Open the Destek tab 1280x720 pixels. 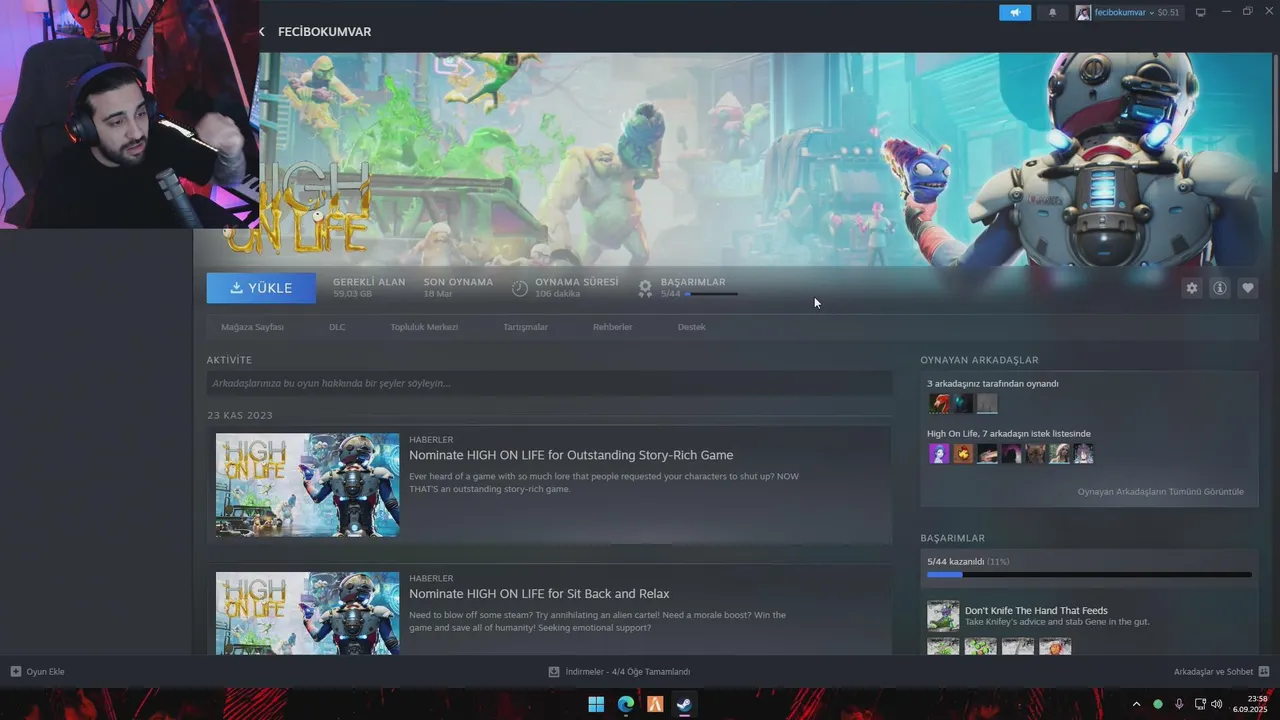(x=691, y=327)
